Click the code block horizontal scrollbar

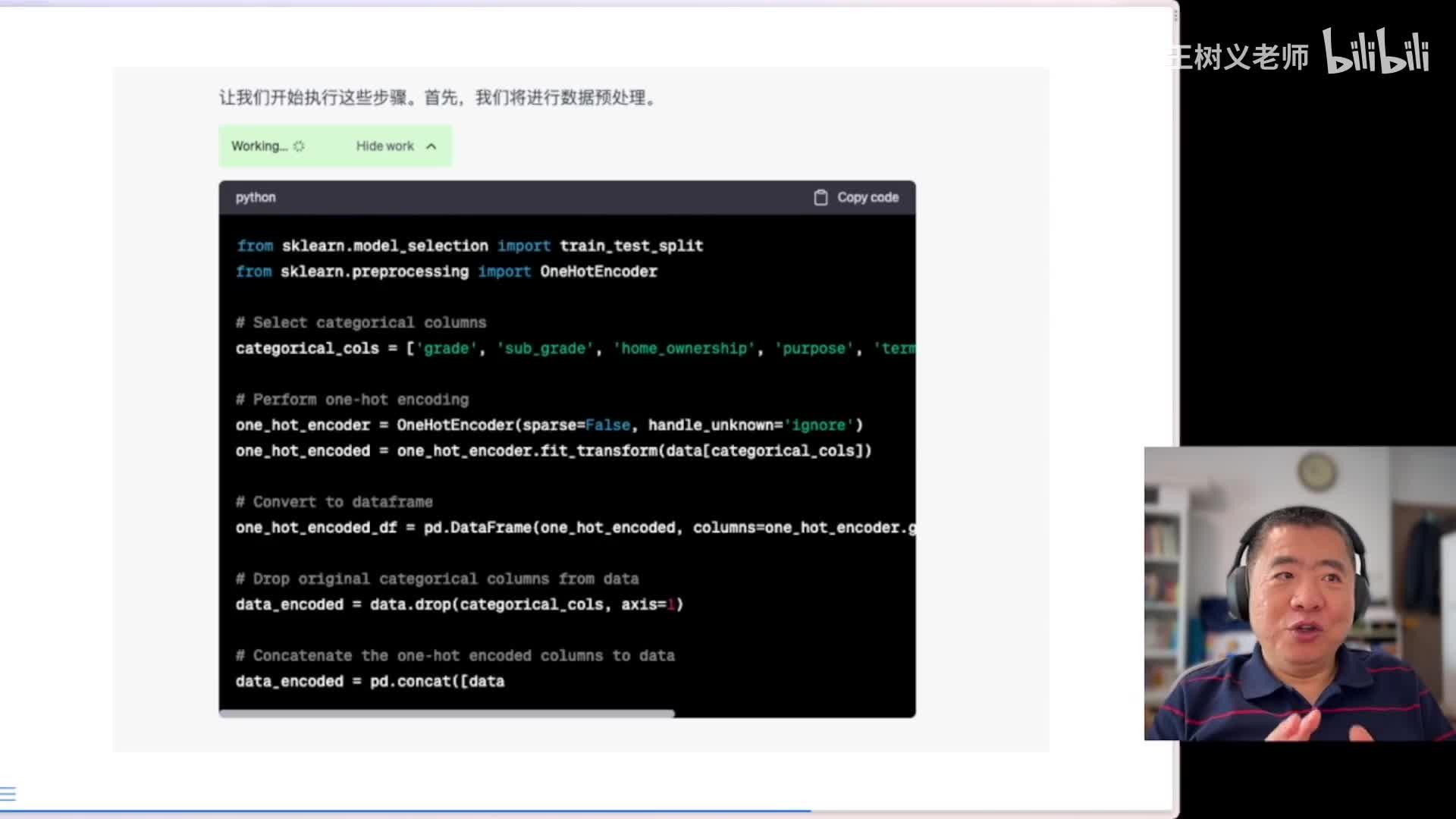(x=447, y=713)
